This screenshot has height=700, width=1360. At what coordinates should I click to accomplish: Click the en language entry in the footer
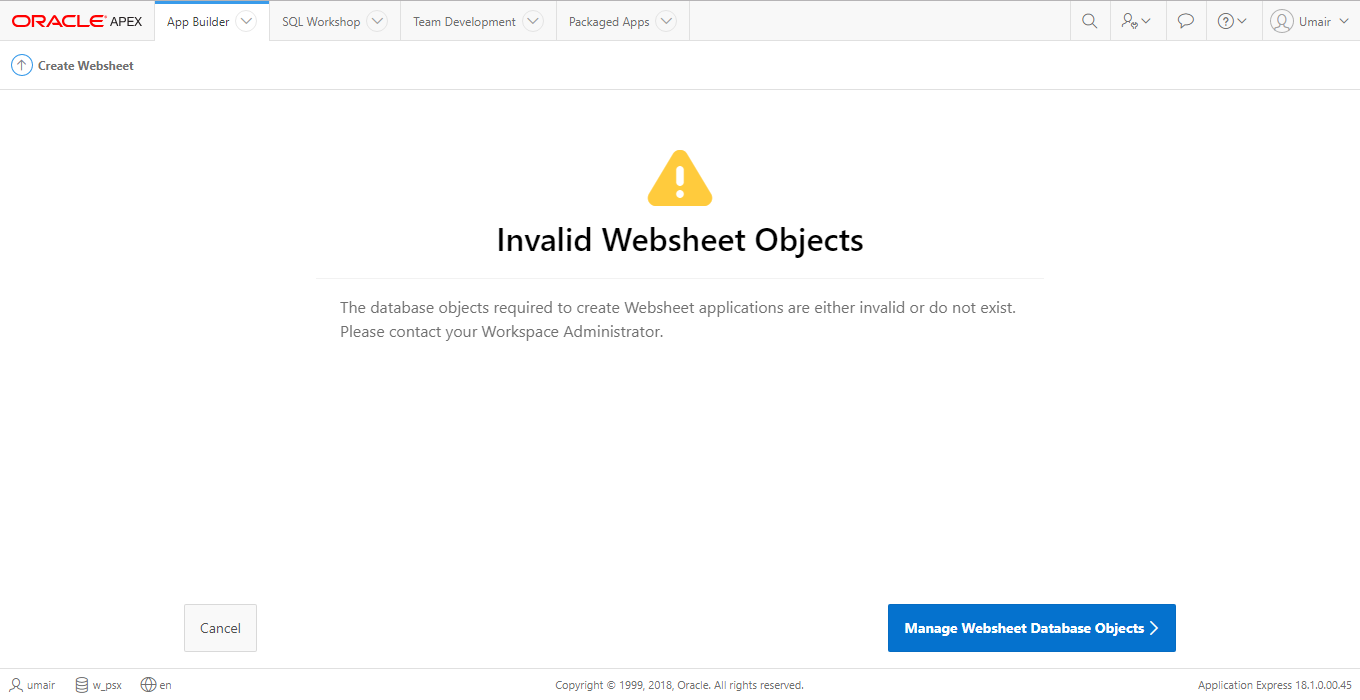pyautogui.click(x=156, y=685)
